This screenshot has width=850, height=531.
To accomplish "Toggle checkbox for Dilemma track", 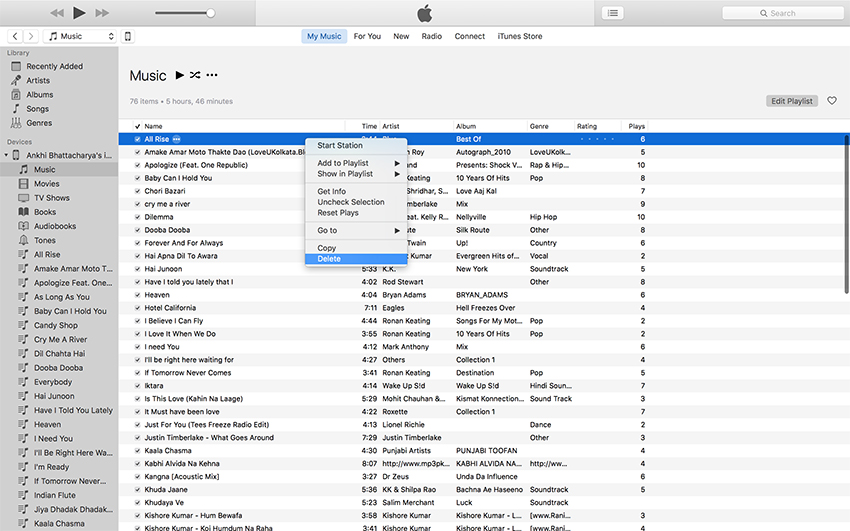I will tap(138, 217).
